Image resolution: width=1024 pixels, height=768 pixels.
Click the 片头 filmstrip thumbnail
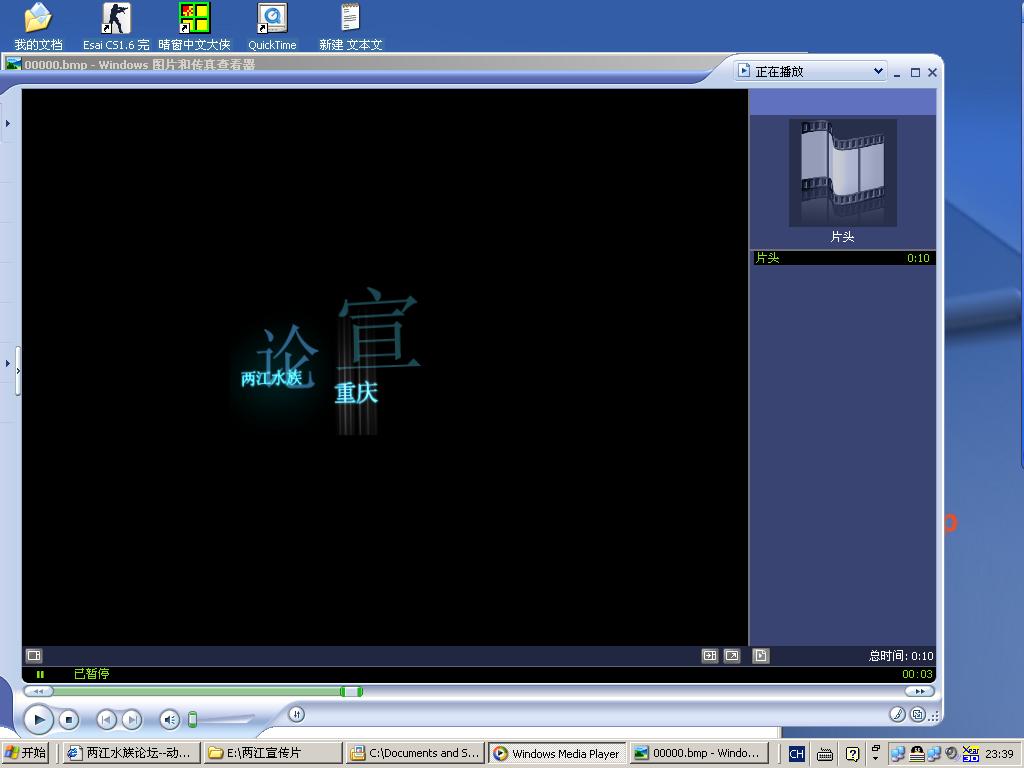[x=842, y=173]
